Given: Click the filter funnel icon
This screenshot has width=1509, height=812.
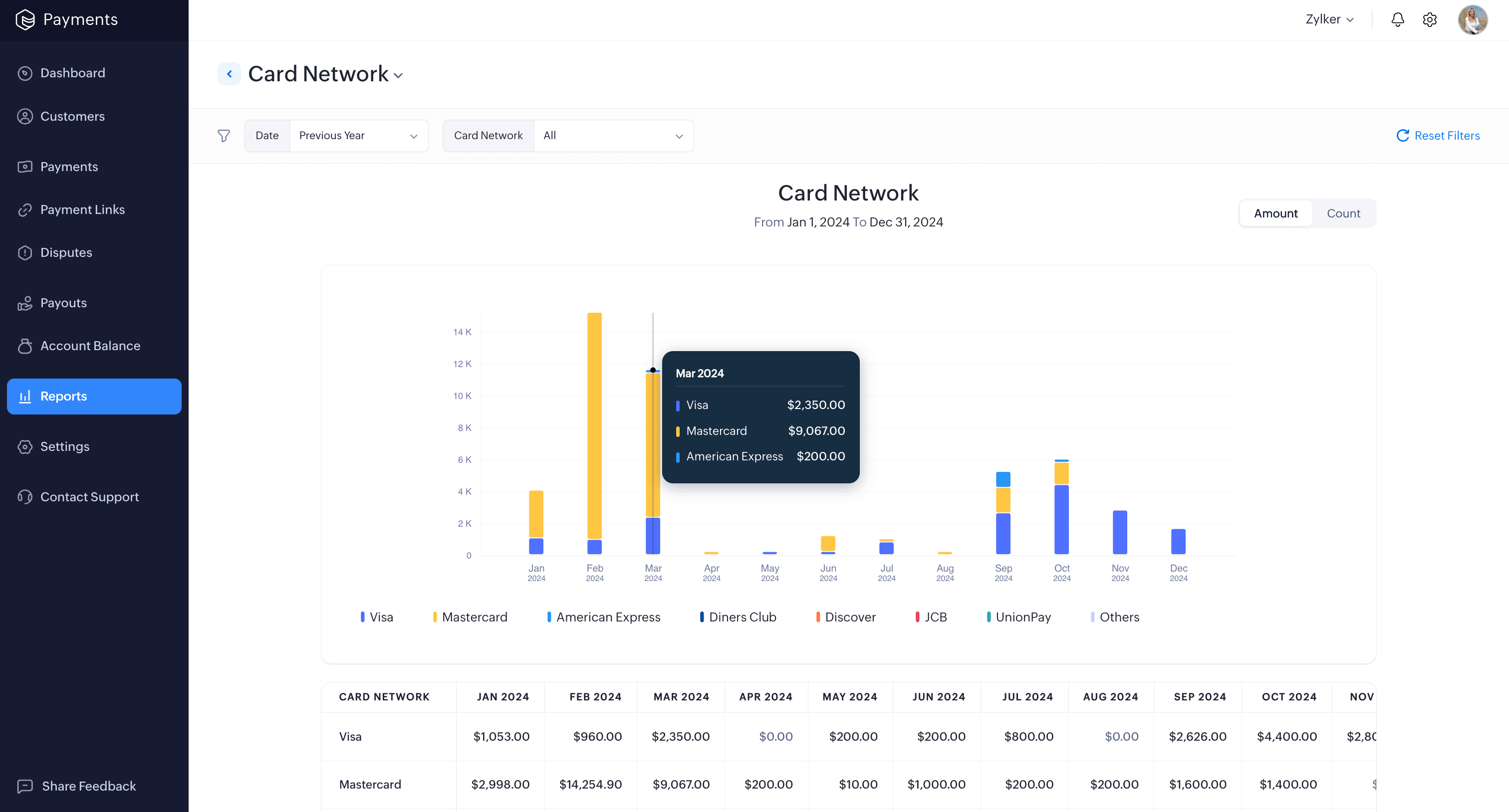Looking at the screenshot, I should [224, 136].
